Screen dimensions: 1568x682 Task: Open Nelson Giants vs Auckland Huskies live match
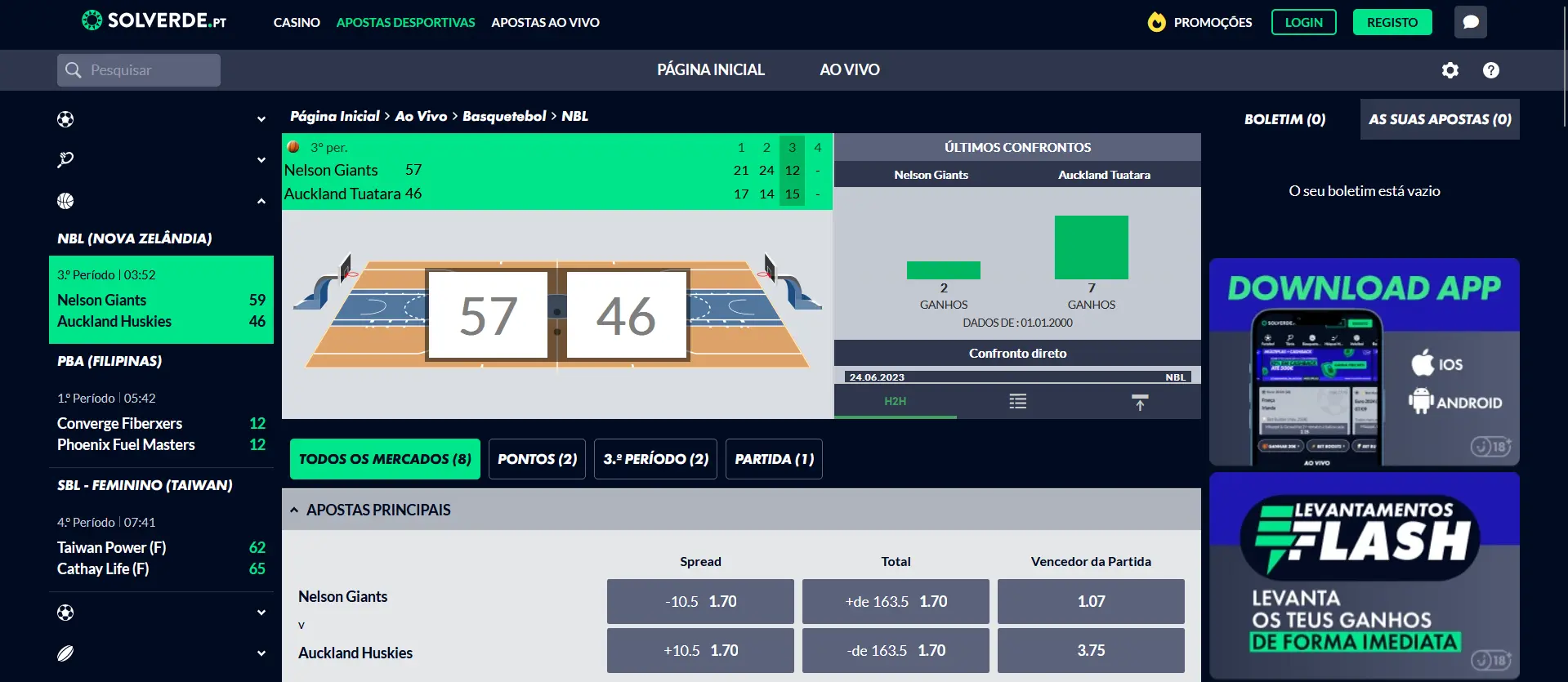(x=161, y=300)
